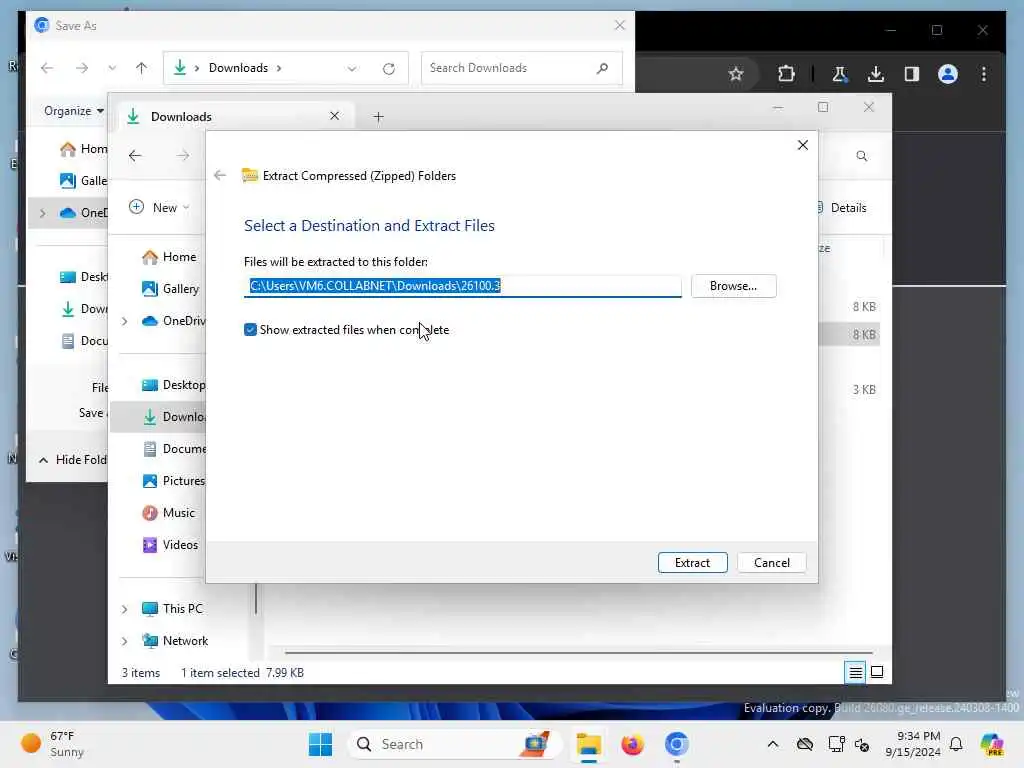Open Chrome downloads icon
Image resolution: width=1024 pixels, height=768 pixels.
tap(876, 74)
